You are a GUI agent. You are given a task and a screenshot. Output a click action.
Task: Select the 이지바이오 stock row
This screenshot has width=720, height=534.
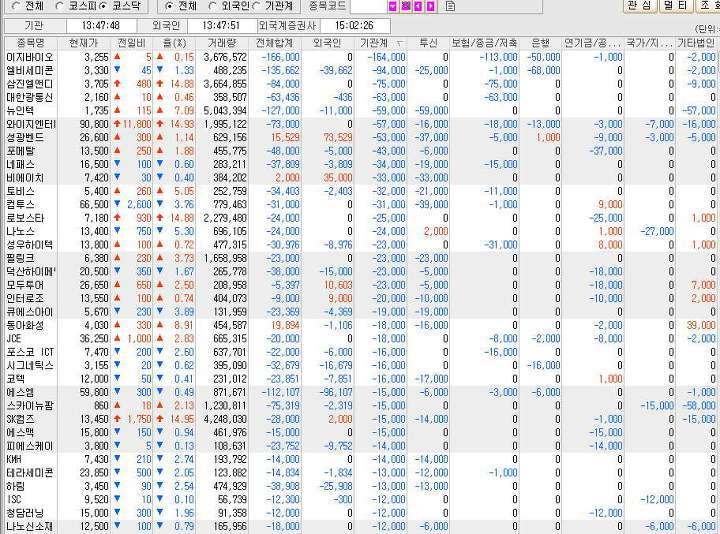point(360,57)
